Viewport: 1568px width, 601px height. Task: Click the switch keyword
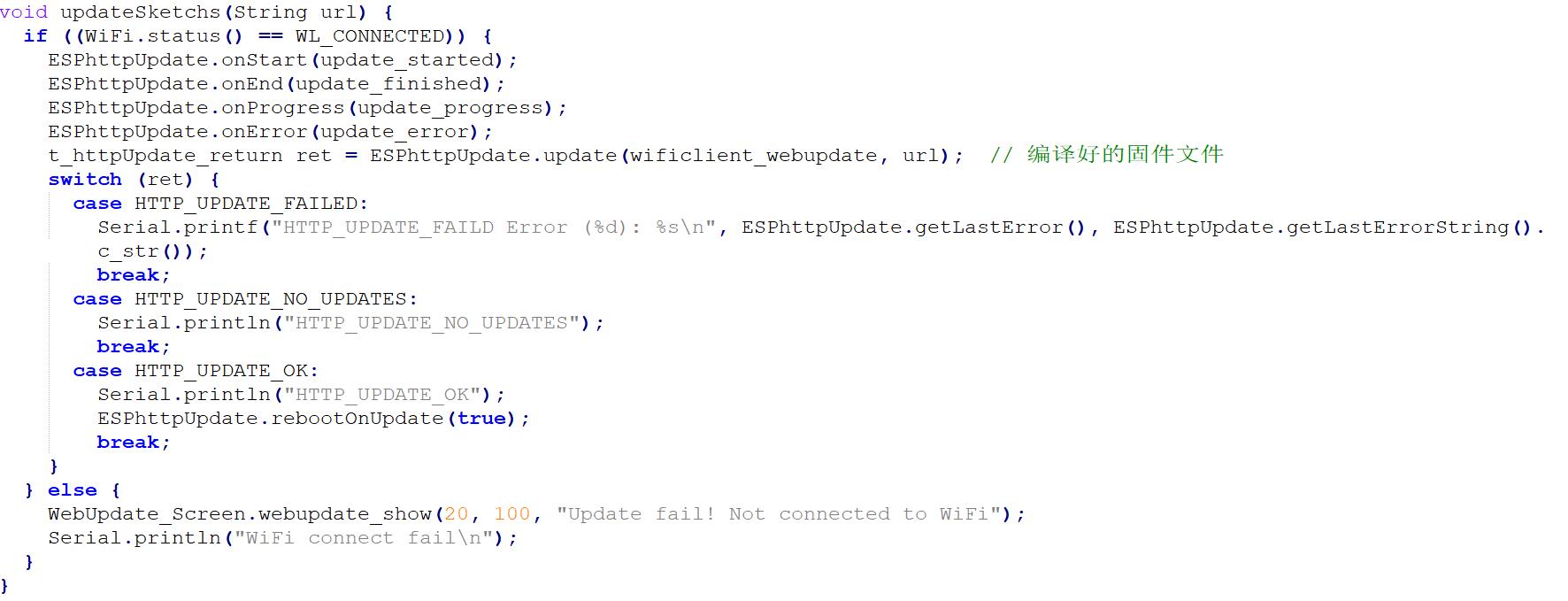[x=85, y=180]
